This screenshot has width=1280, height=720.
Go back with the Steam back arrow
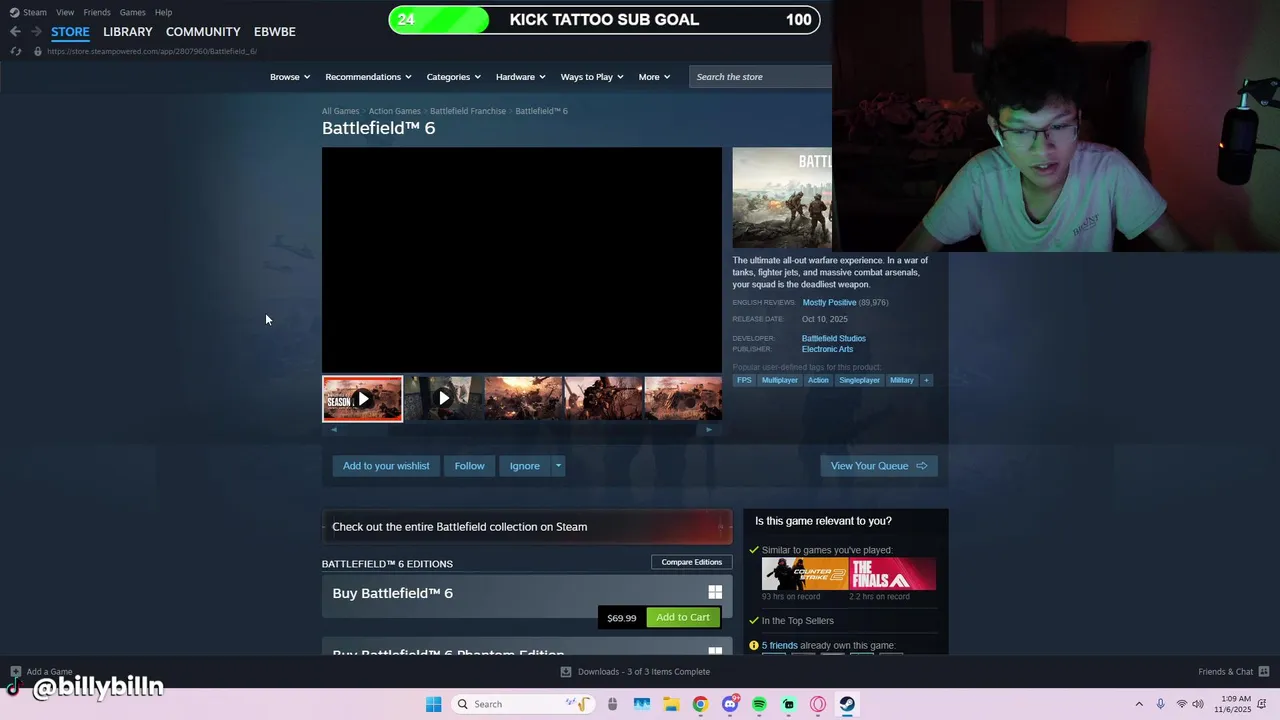click(15, 32)
